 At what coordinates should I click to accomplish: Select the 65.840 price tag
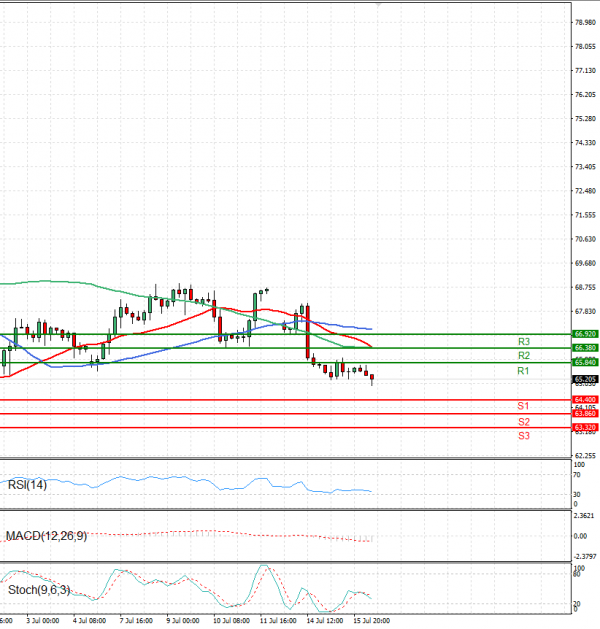point(585,362)
